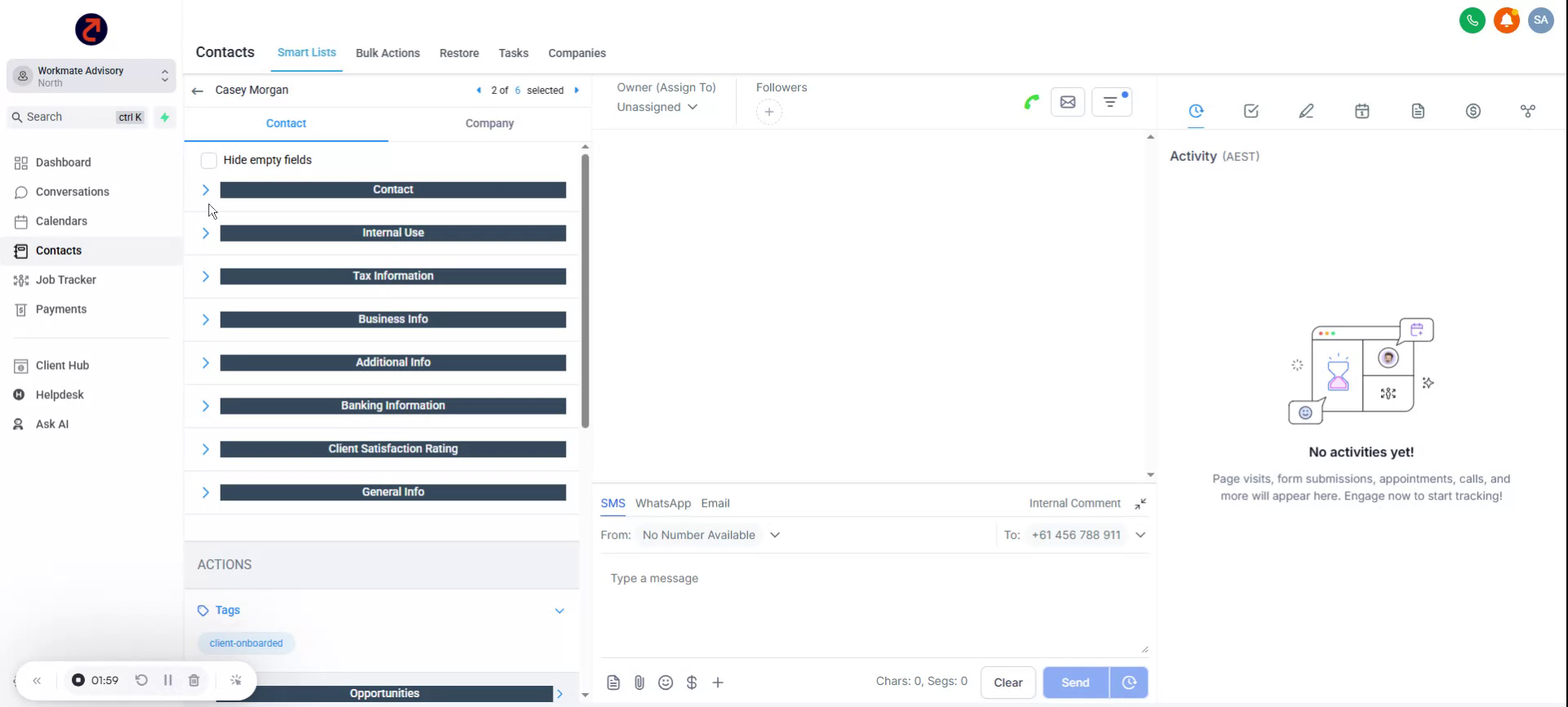The height and width of the screenshot is (707, 1568).
Task: Expand the Client Satisfaction Rating section
Action: [205, 450]
